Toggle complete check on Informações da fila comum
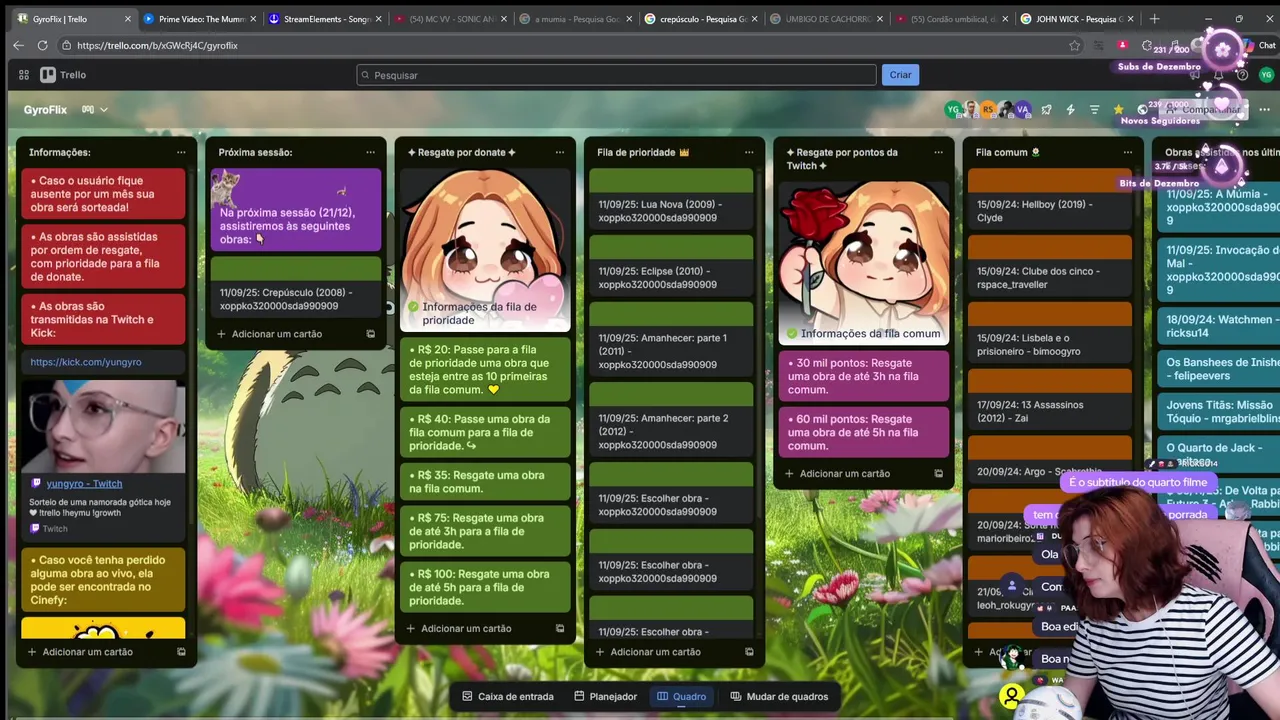The image size is (1280, 720). 792,334
